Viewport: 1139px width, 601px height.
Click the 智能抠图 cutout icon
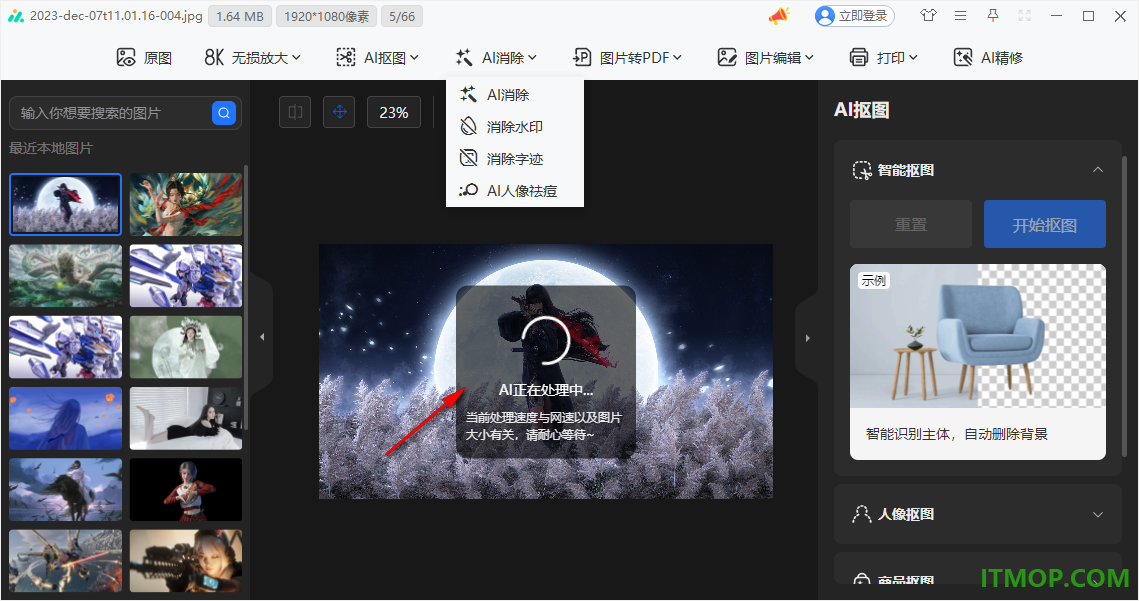pos(862,170)
